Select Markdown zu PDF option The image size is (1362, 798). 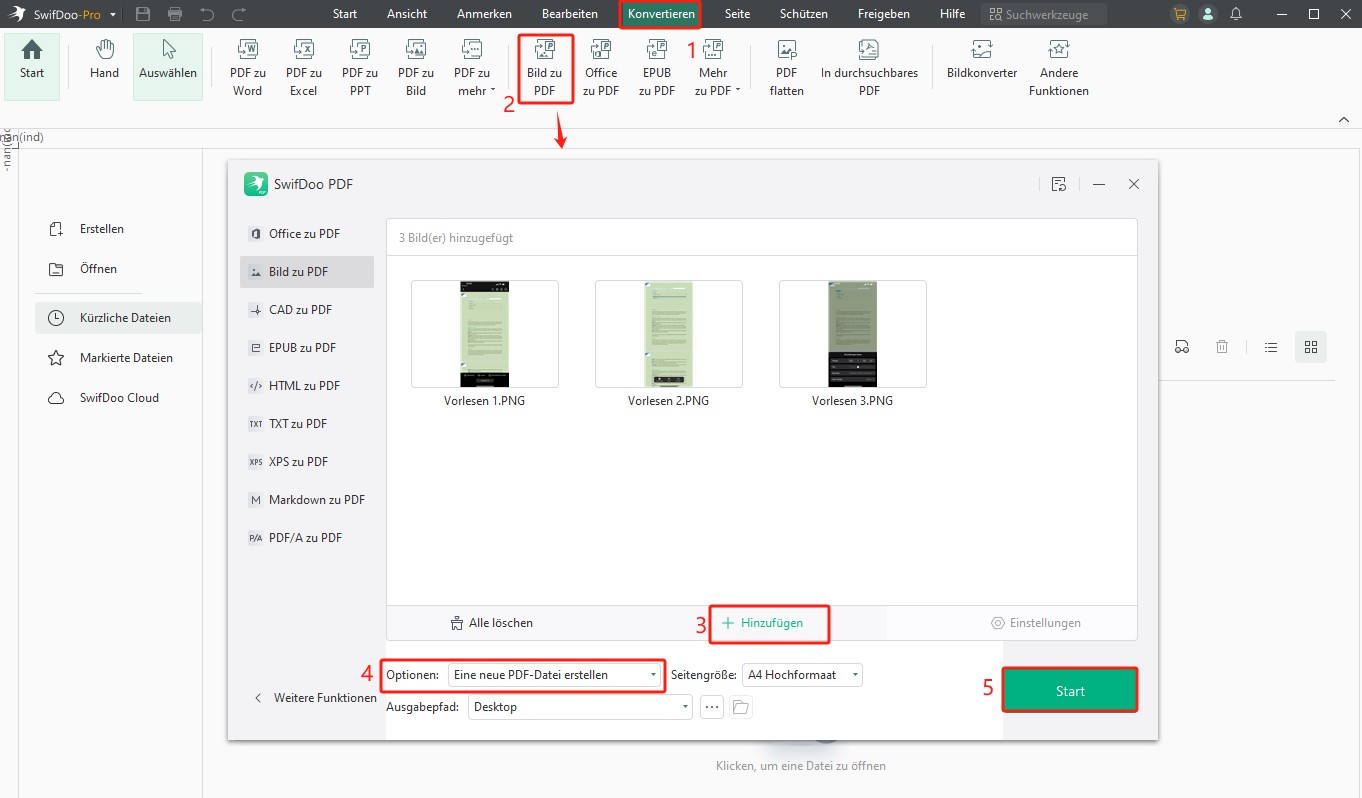[x=307, y=500]
